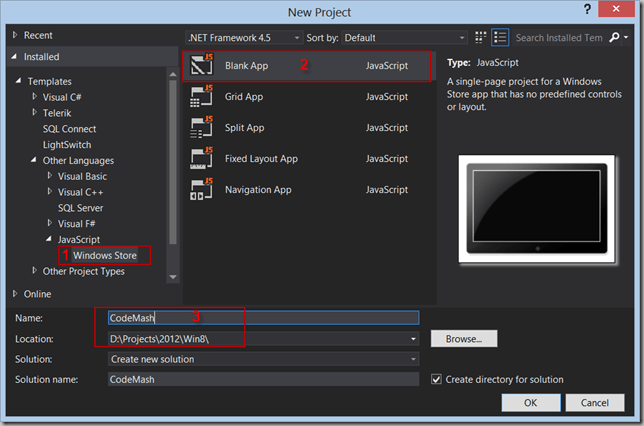Select the Navigation App template icon
This screenshot has height=426, width=644.
pyautogui.click(x=202, y=189)
